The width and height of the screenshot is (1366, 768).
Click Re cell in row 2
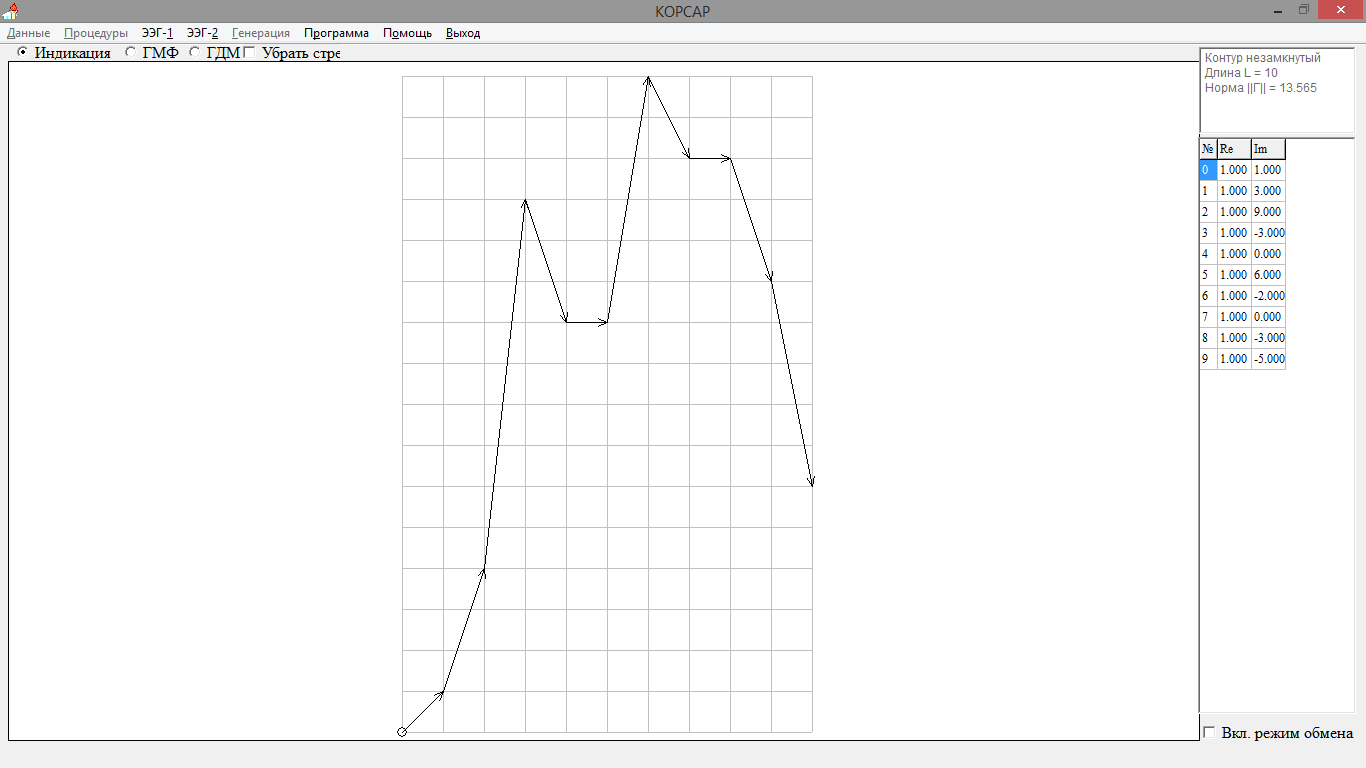1234,212
